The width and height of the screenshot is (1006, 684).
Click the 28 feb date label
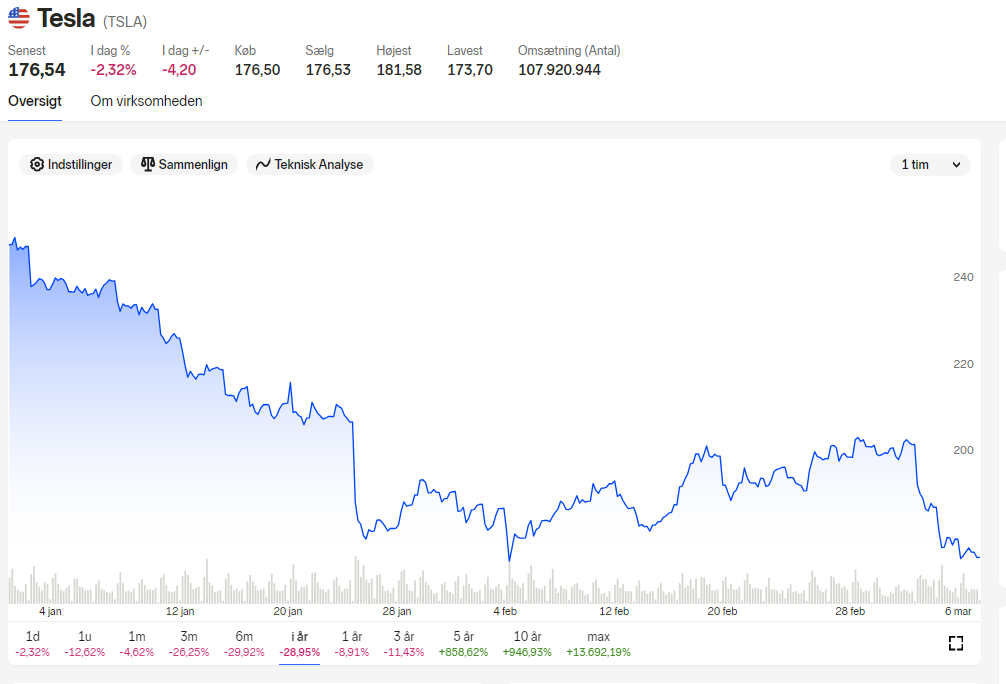pyautogui.click(x=850, y=611)
